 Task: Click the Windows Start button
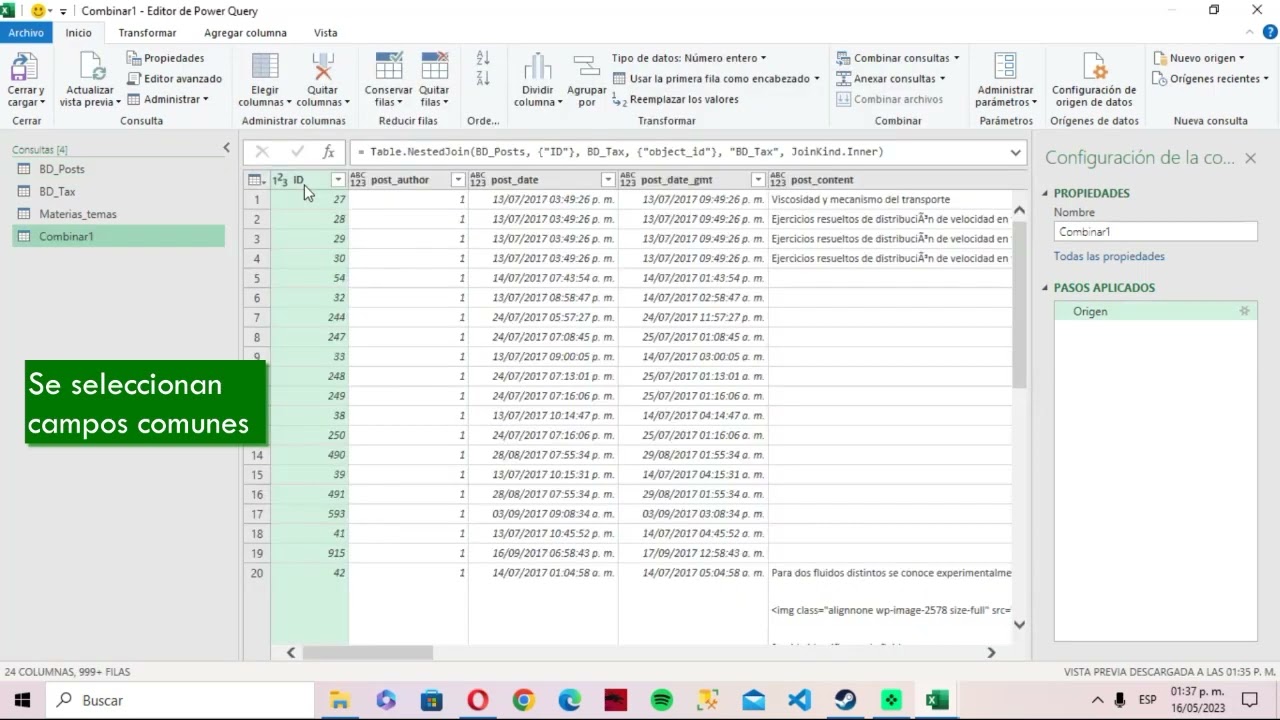22,700
